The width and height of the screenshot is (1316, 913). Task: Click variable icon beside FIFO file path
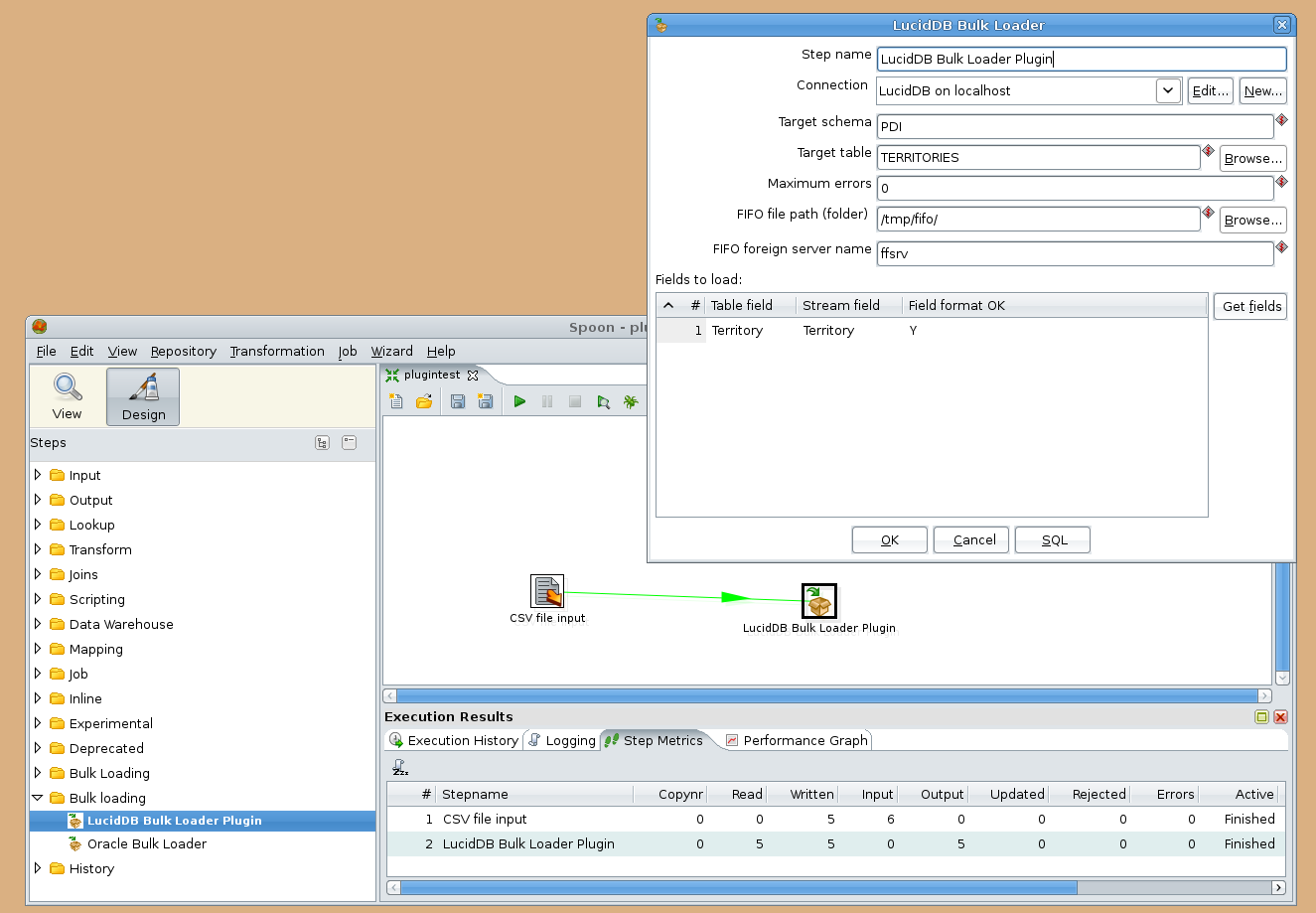coord(1209,212)
